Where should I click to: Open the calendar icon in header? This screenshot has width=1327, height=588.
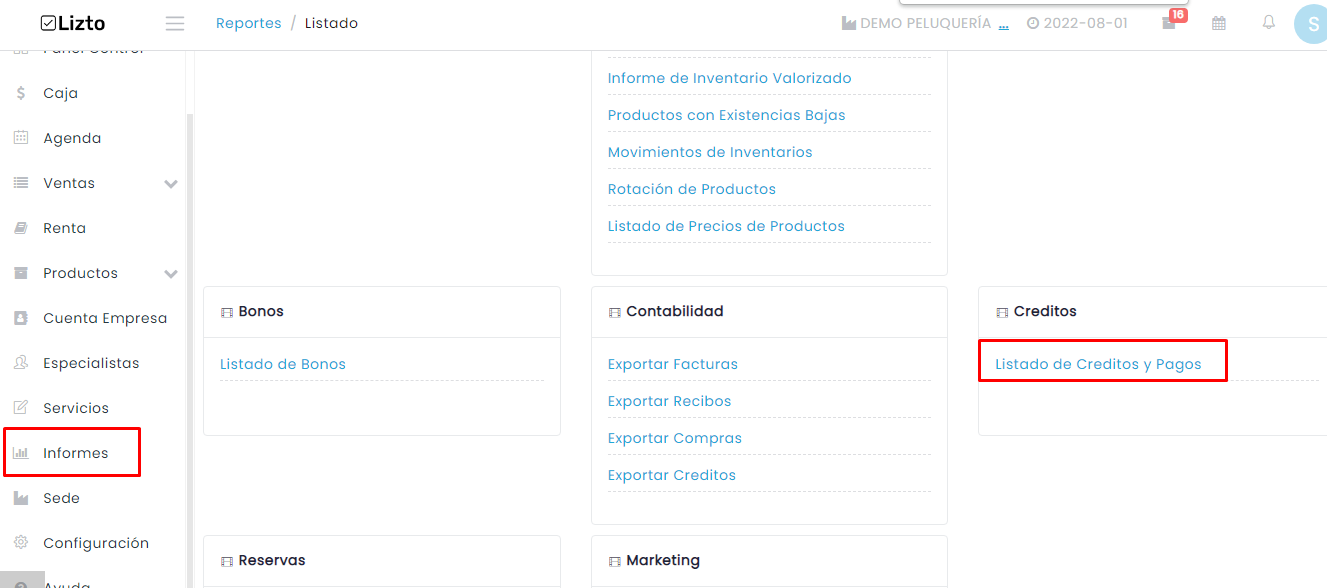(x=1218, y=23)
